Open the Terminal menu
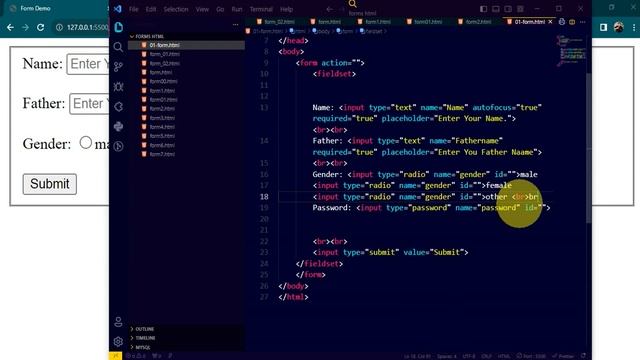The width and height of the screenshot is (640, 360). click(x=261, y=9)
